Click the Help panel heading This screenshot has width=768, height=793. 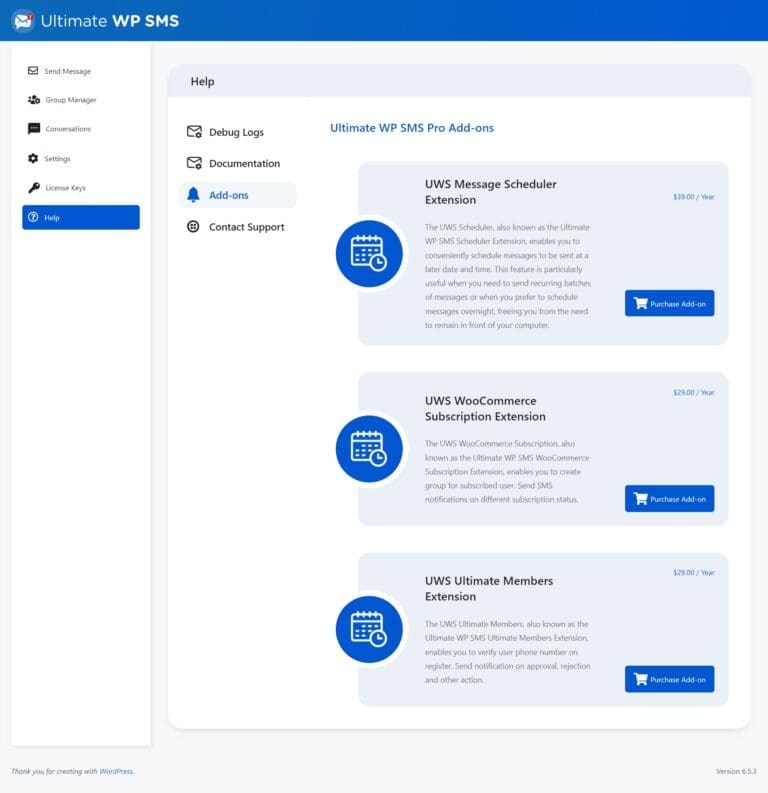point(202,81)
